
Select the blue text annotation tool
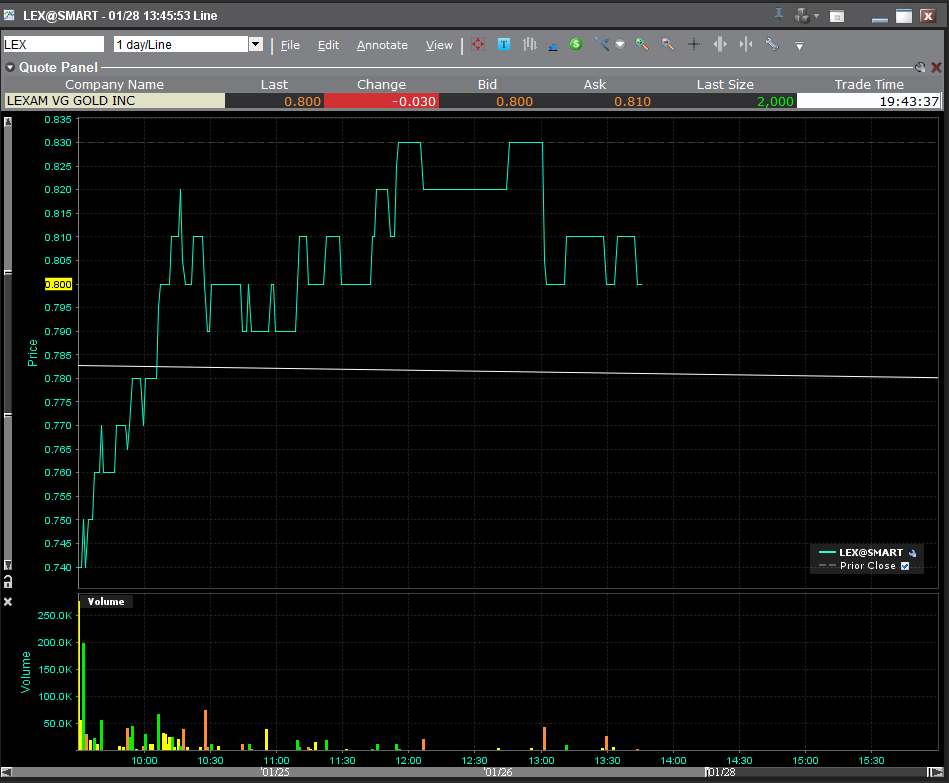pyautogui.click(x=504, y=45)
